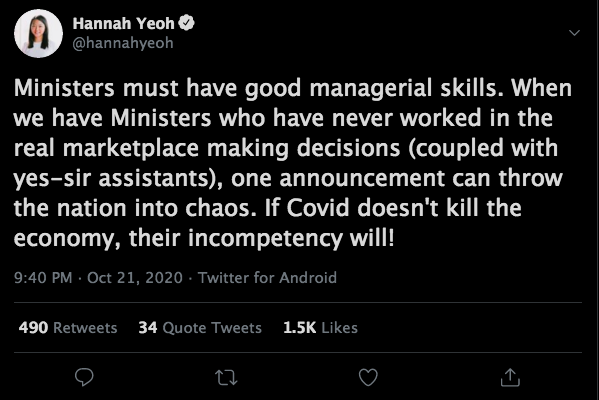This screenshot has width=599, height=400.
Task: Open the share tweet icon
Action: [x=510, y=377]
